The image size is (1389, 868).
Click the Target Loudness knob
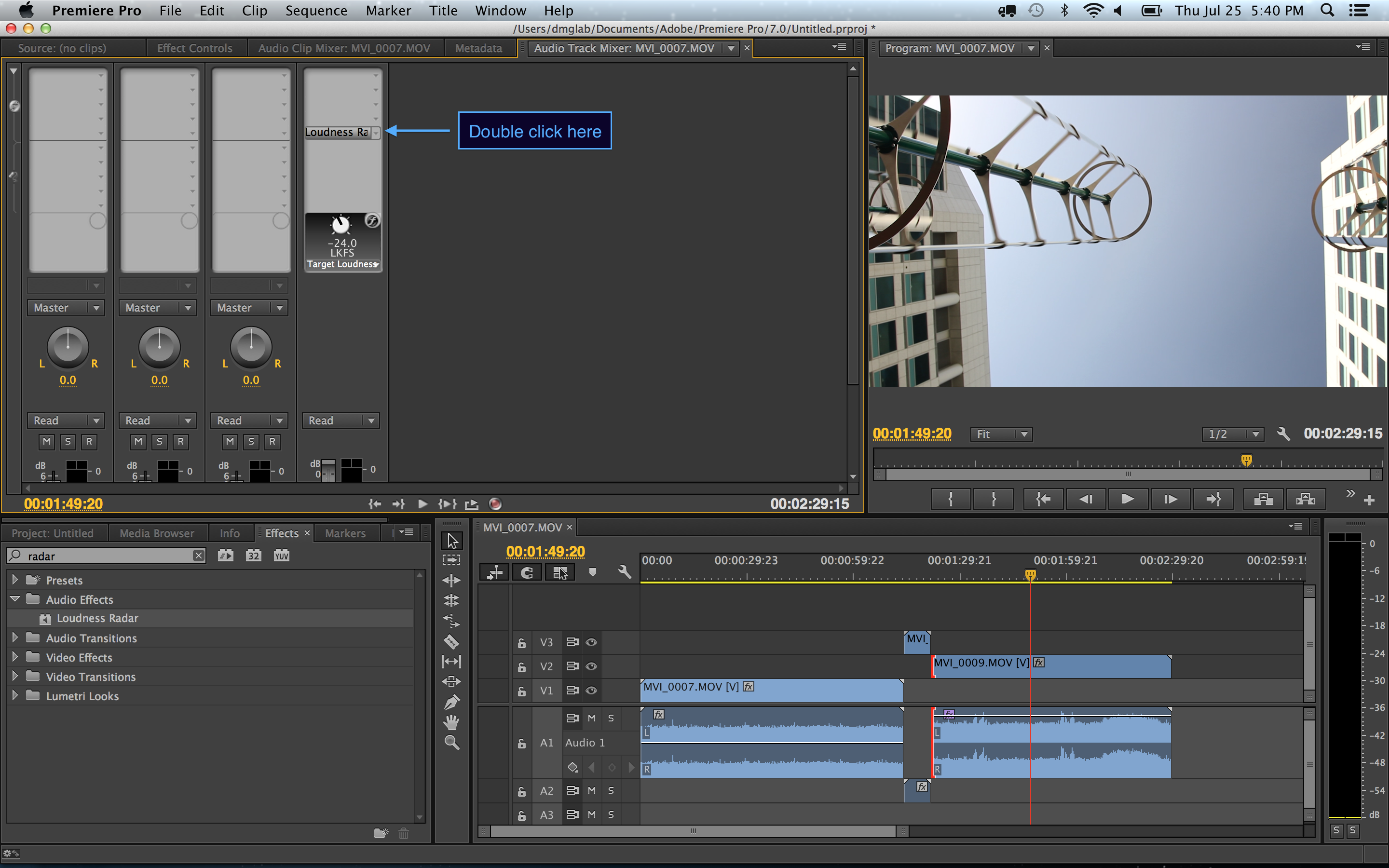pos(341,225)
